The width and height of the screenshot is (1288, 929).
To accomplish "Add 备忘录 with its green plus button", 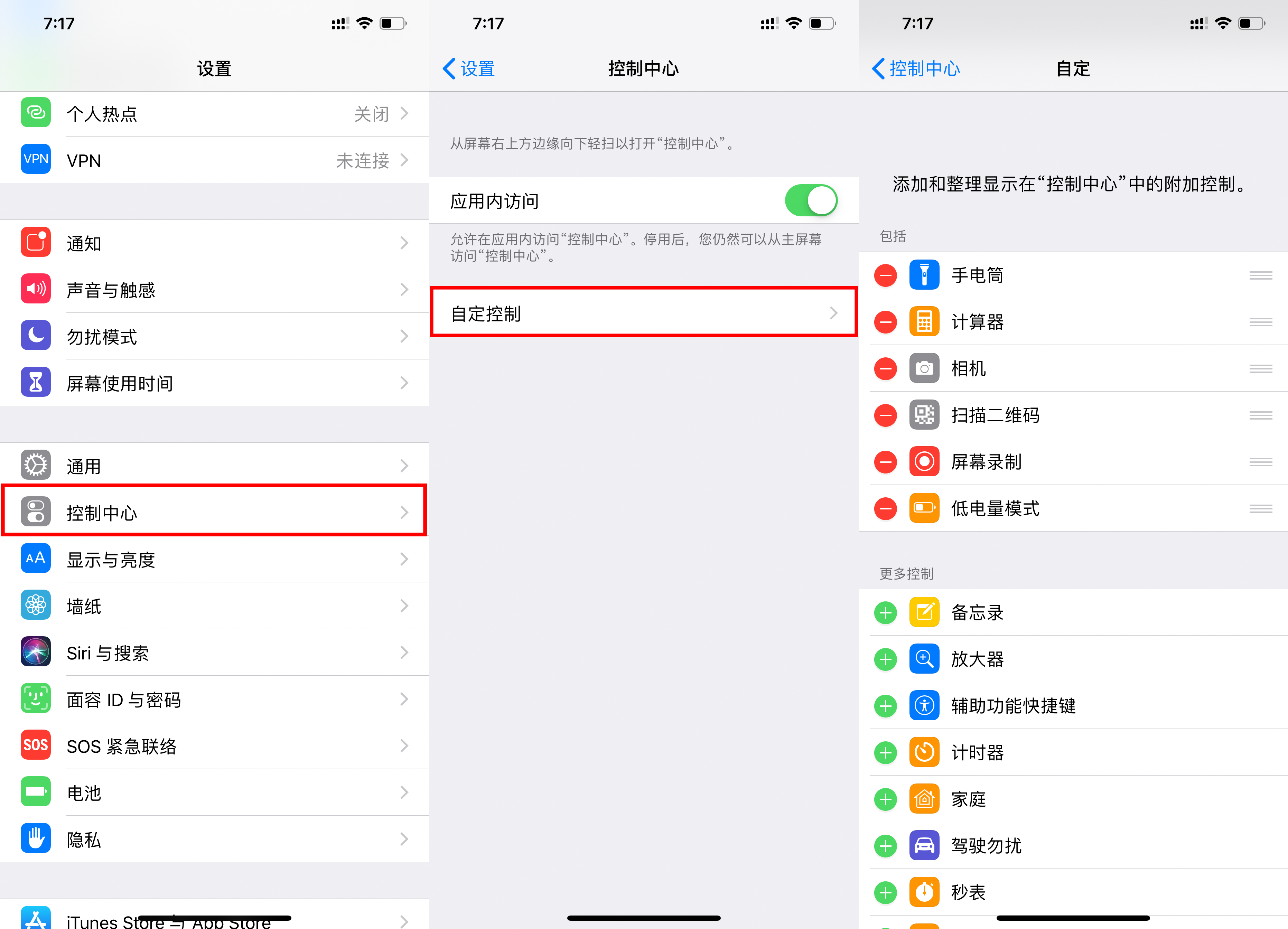I will (885, 613).
